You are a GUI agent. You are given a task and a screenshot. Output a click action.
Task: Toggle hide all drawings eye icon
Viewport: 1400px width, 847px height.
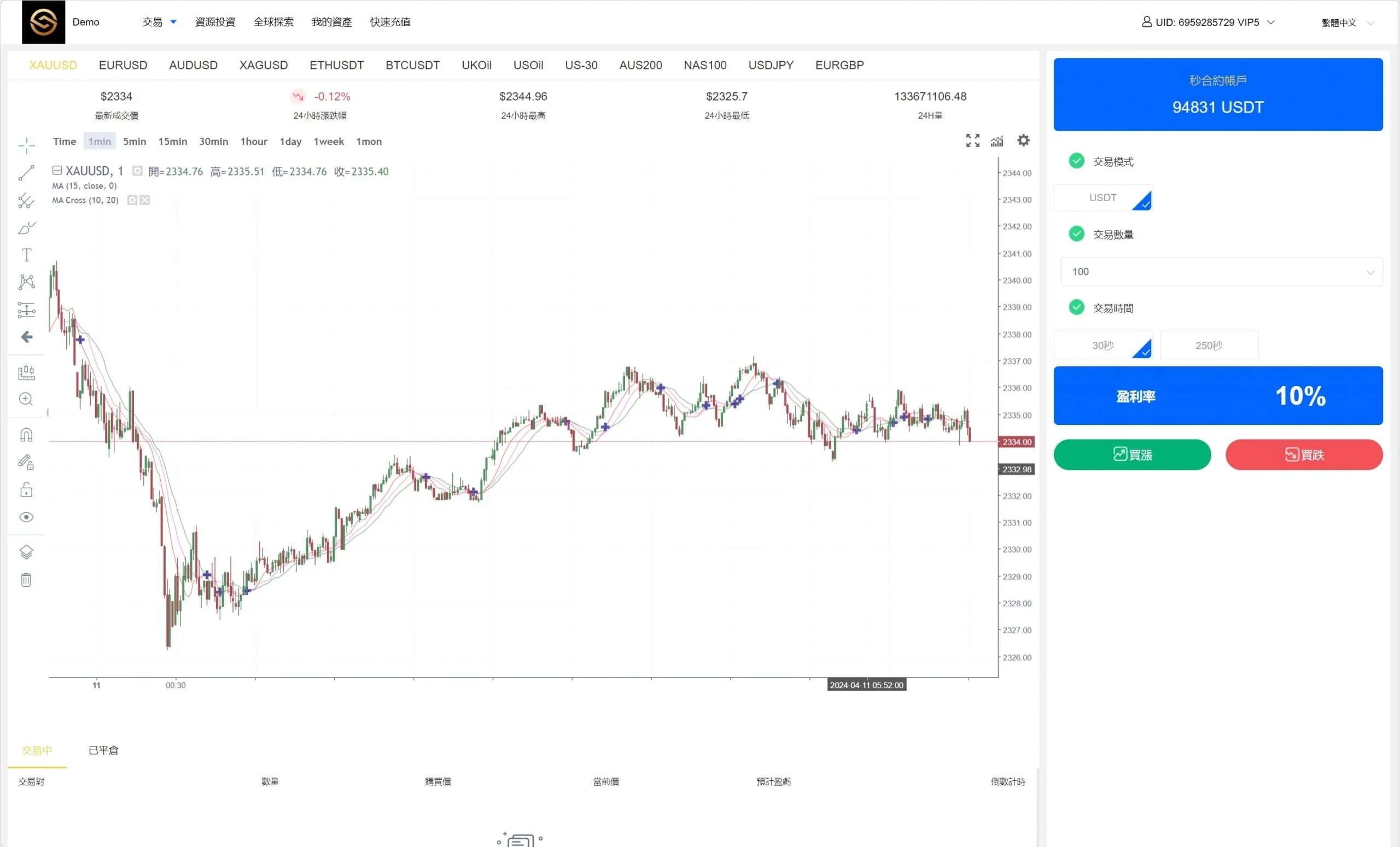[26, 517]
